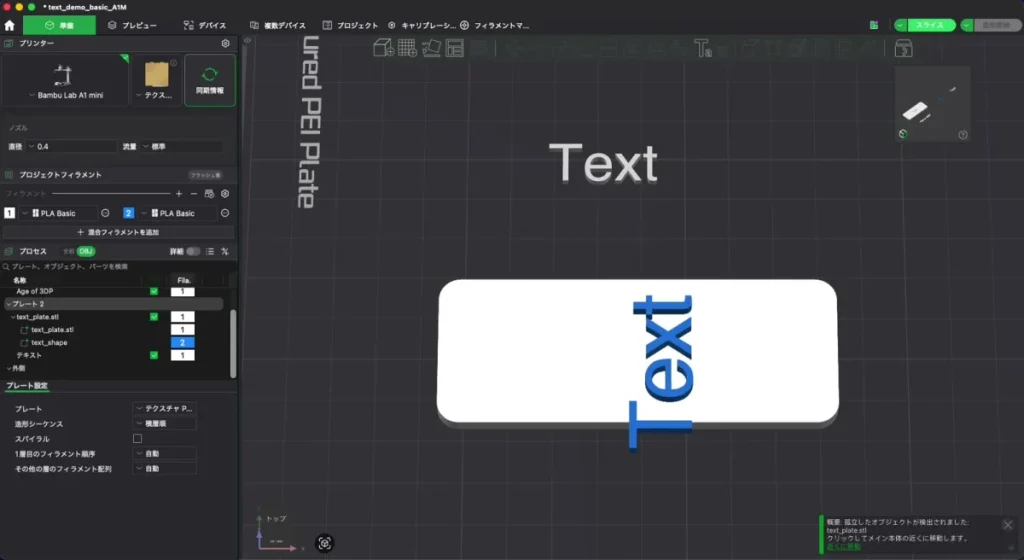Go to the home screen icon
1024x560 pixels.
click(9, 25)
